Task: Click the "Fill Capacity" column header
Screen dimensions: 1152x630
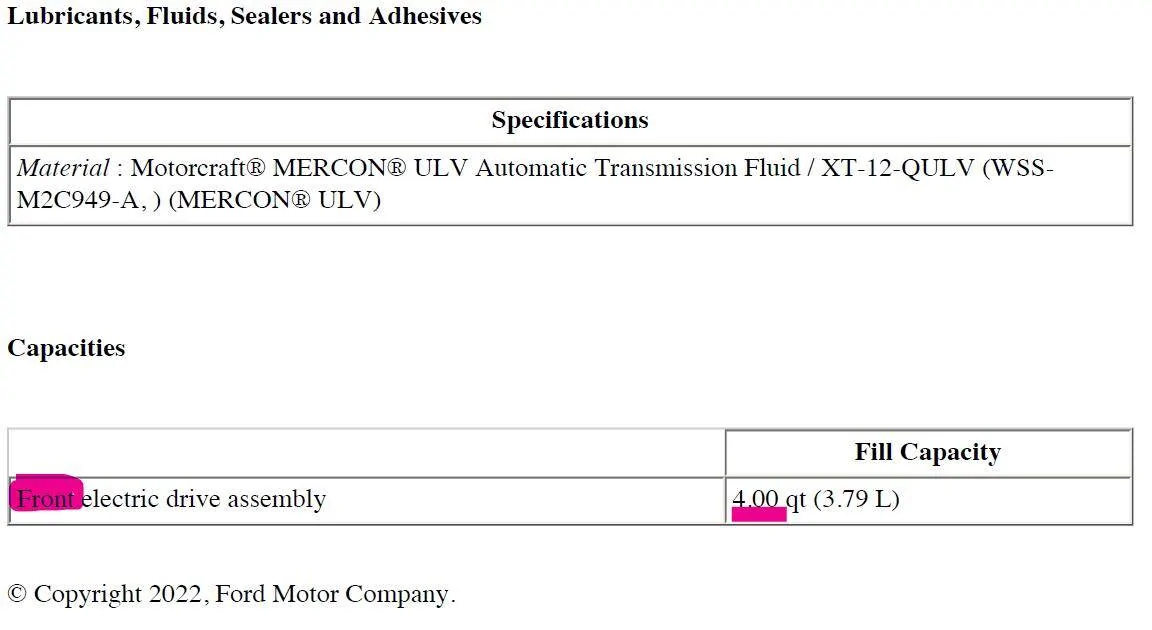Action: pos(927,453)
